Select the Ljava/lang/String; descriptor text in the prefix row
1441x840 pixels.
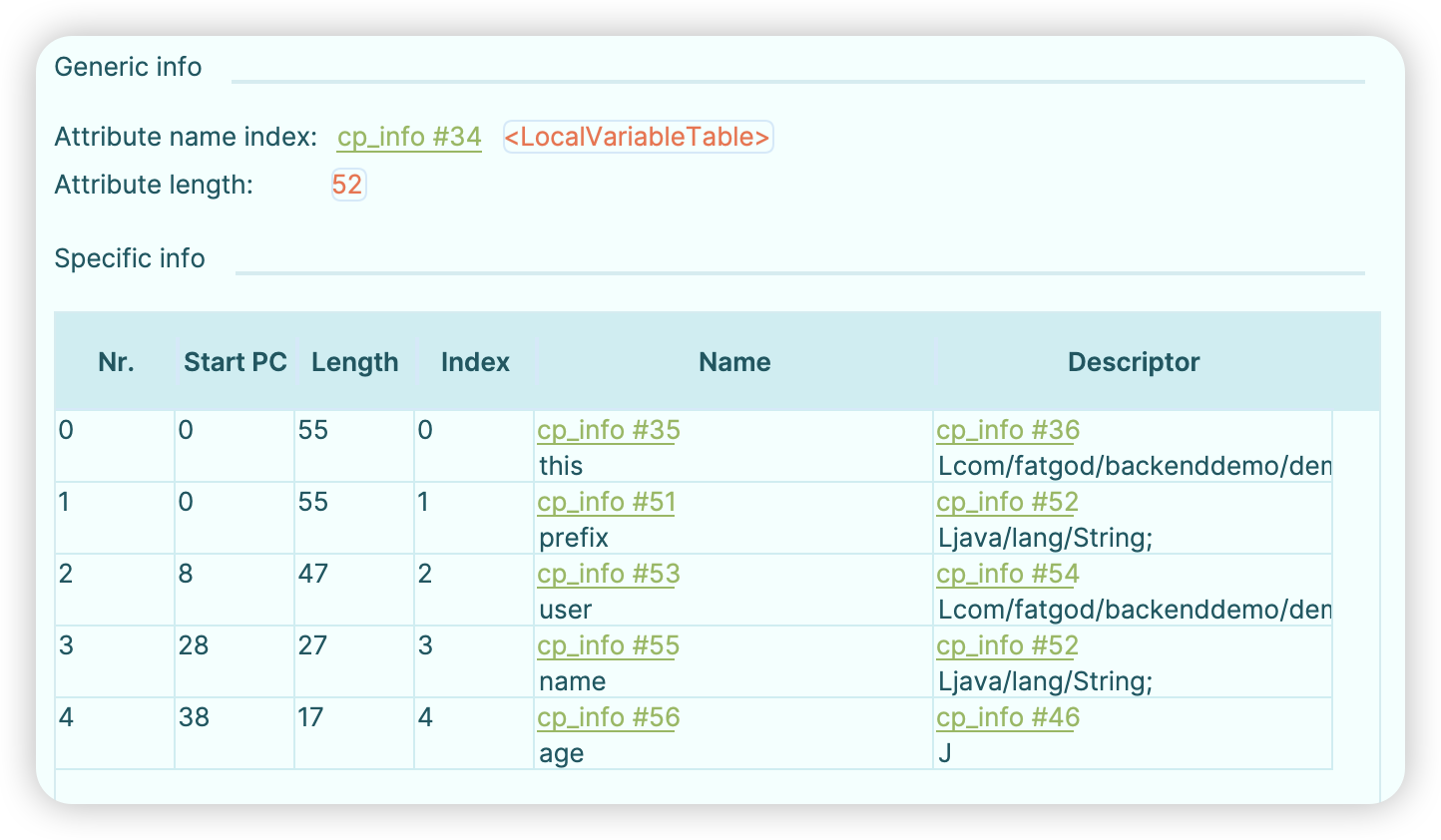1045,538
